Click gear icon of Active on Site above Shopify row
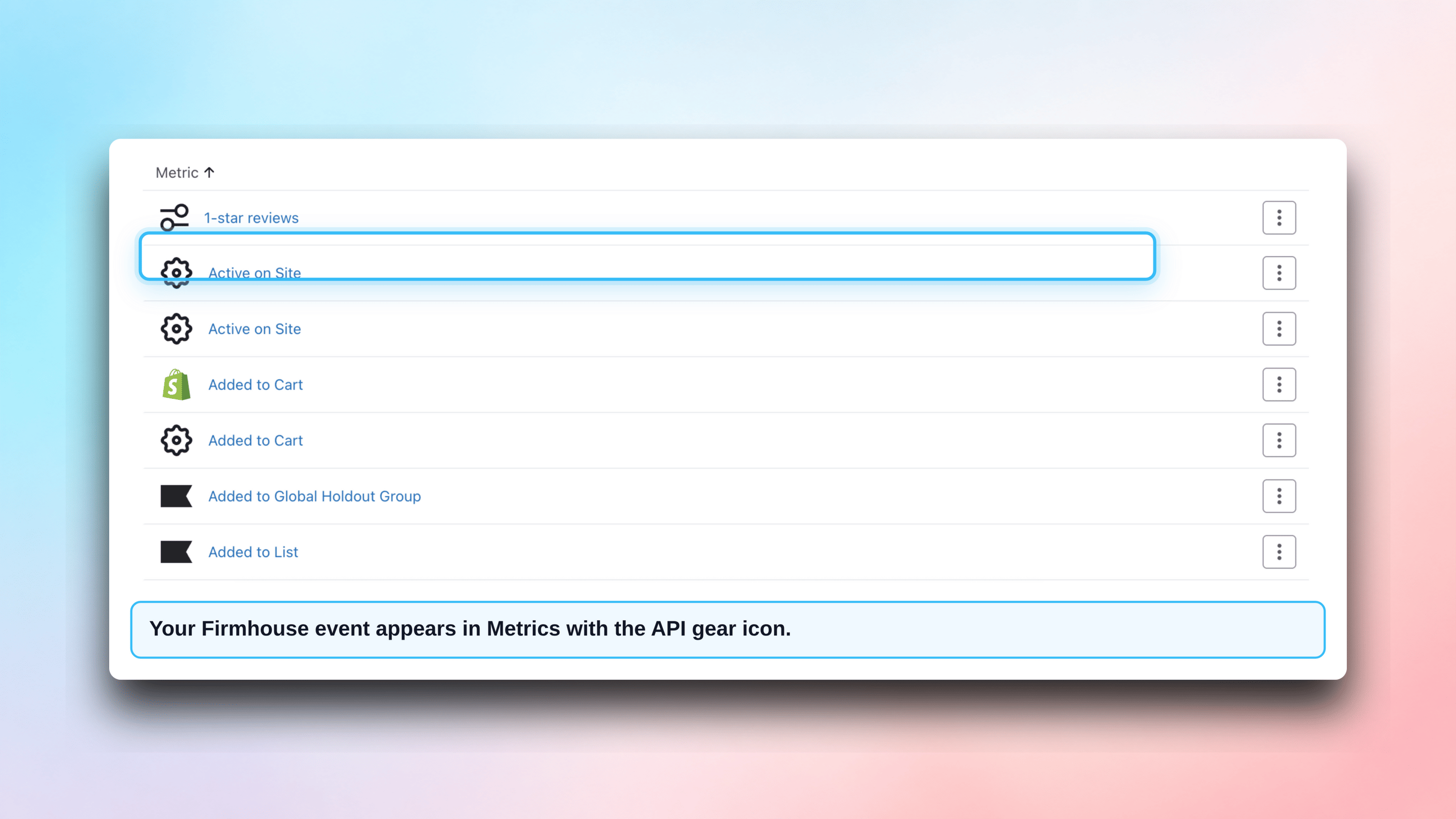The height and width of the screenshot is (819, 1456). click(x=176, y=329)
